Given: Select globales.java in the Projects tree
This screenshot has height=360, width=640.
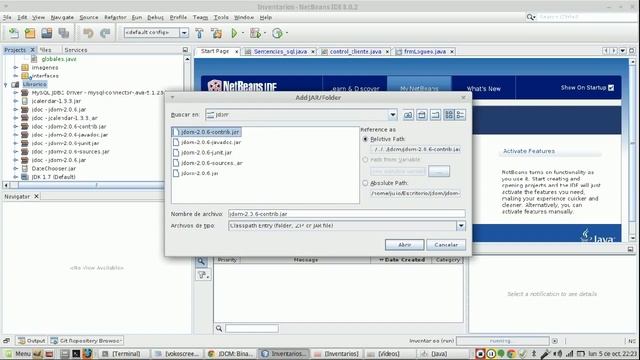Looking at the screenshot, I should pos(59,59).
